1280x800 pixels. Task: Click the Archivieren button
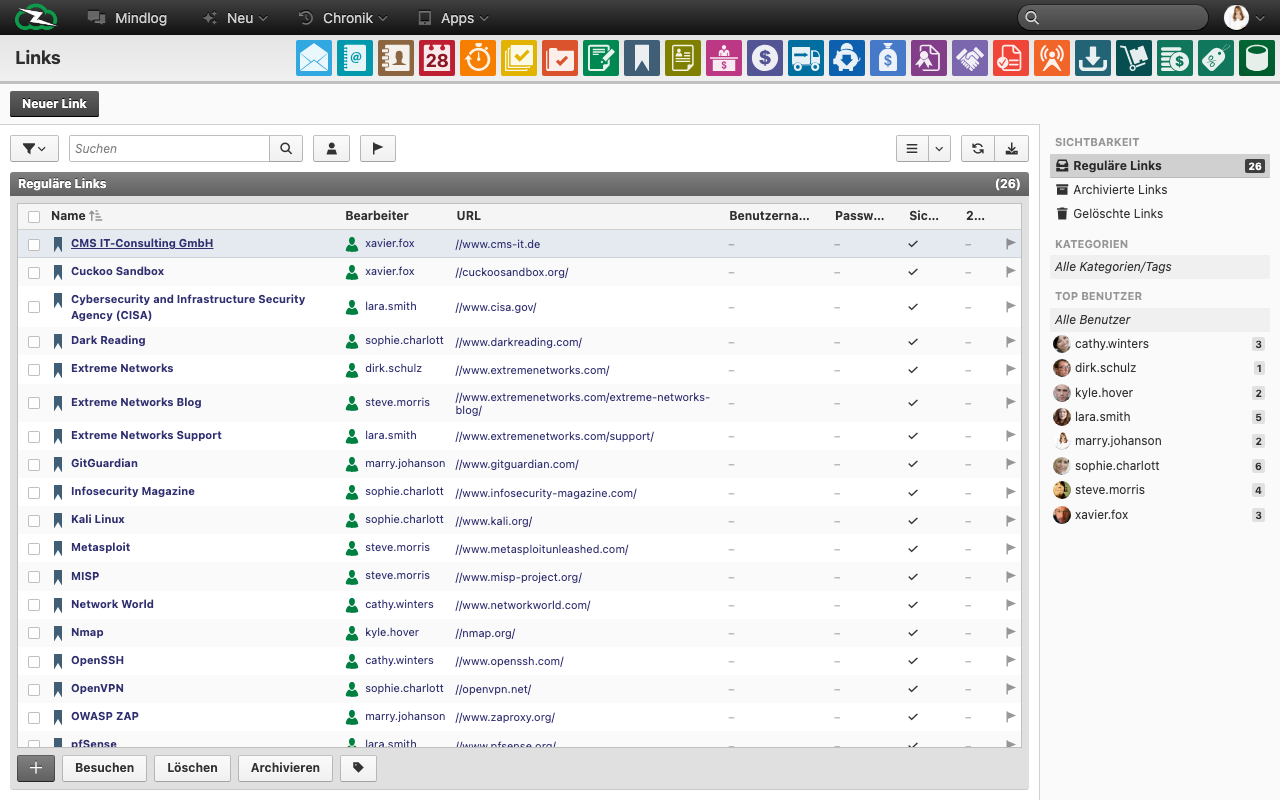point(285,768)
